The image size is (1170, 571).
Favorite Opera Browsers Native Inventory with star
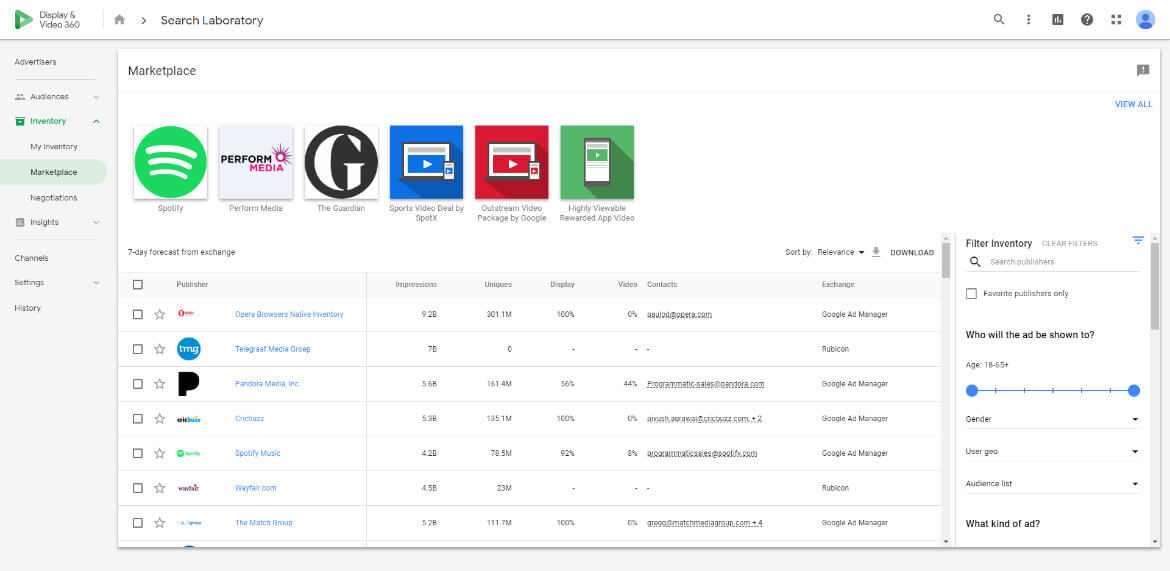(x=159, y=314)
